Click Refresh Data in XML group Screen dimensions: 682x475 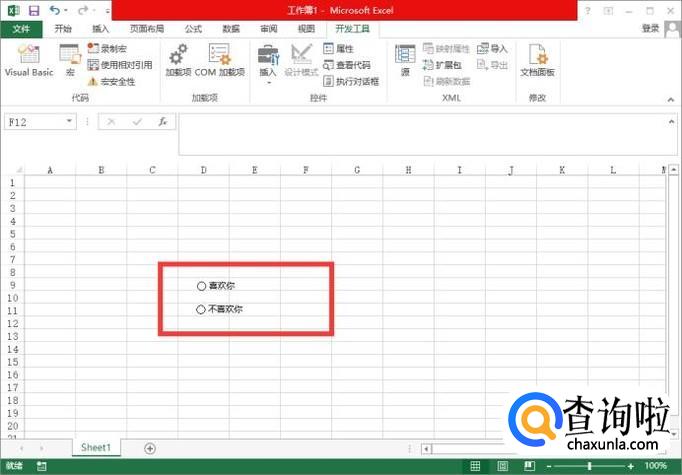click(x=447, y=81)
